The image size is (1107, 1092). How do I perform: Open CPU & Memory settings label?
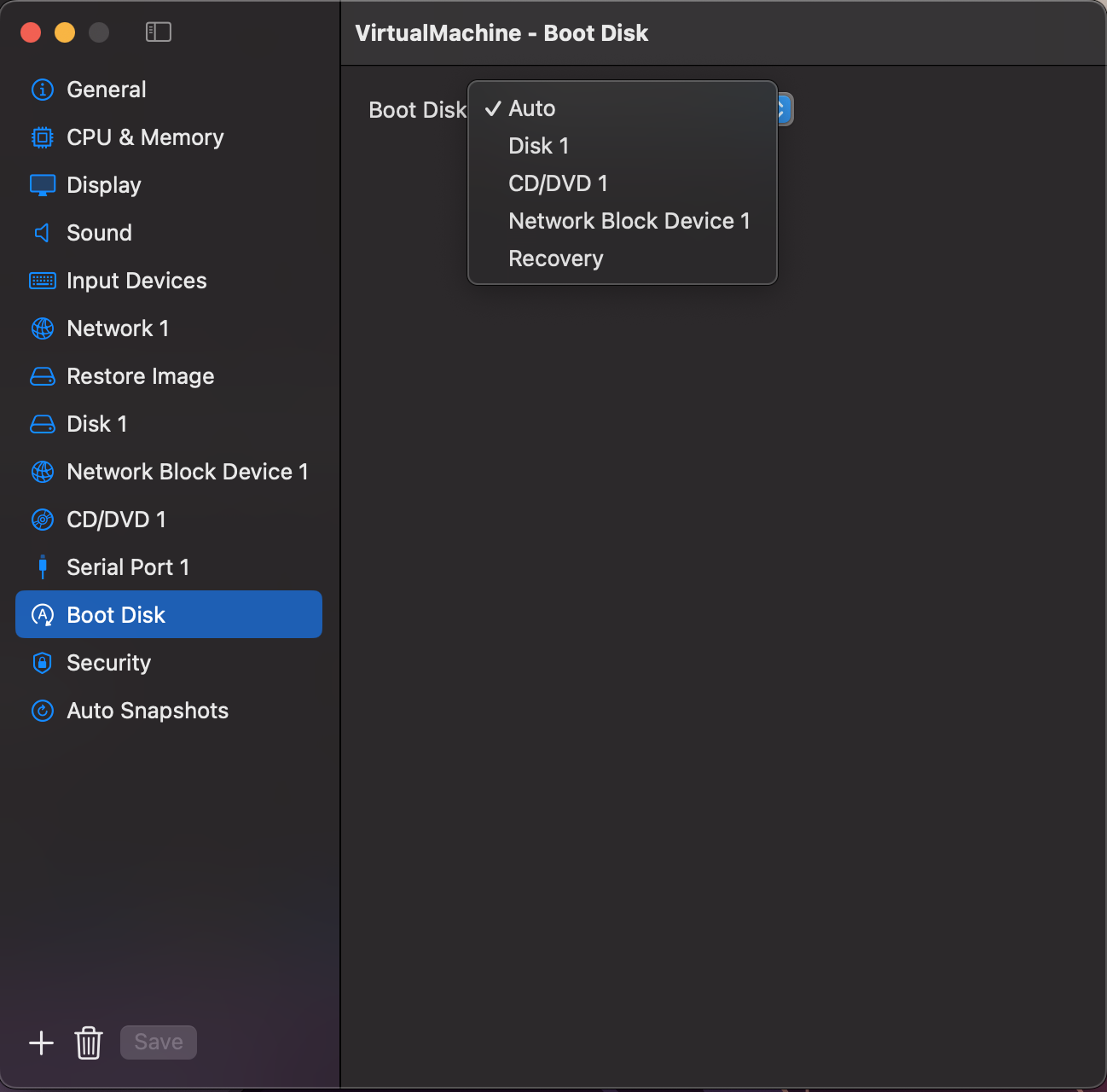[x=145, y=137]
